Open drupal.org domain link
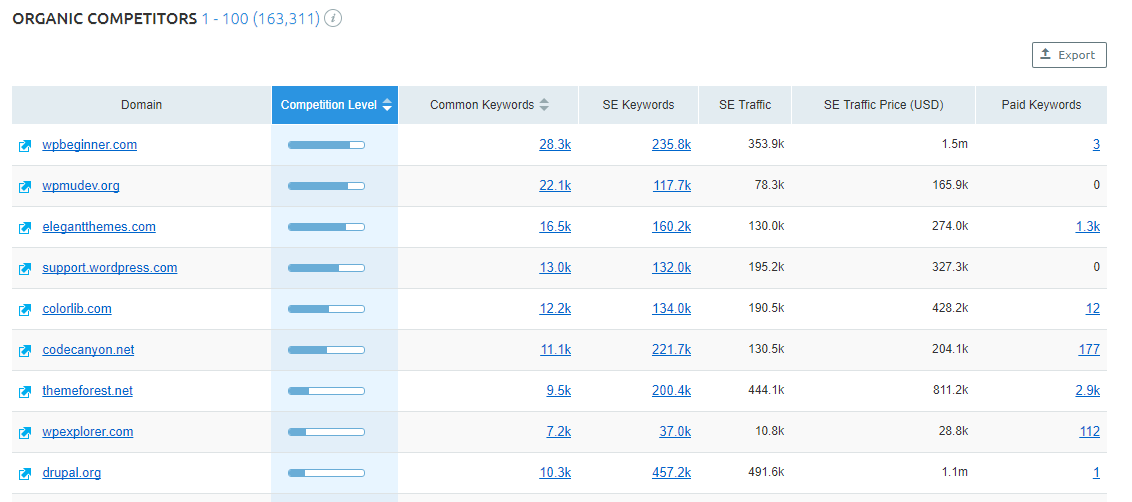The width and height of the screenshot is (1132, 502). tap(71, 473)
